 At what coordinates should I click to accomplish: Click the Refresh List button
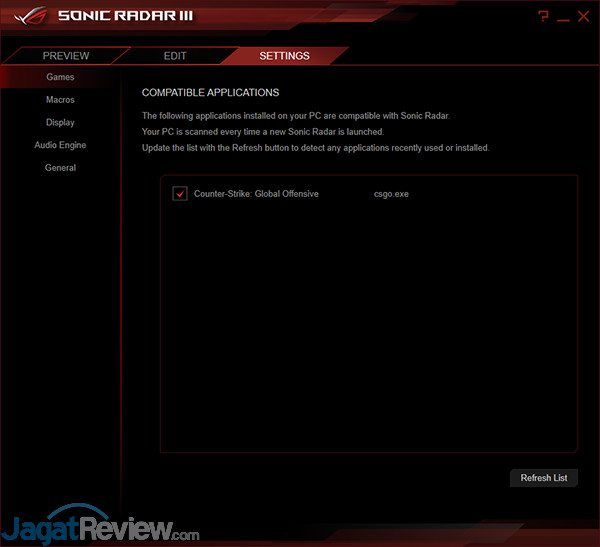(x=544, y=478)
